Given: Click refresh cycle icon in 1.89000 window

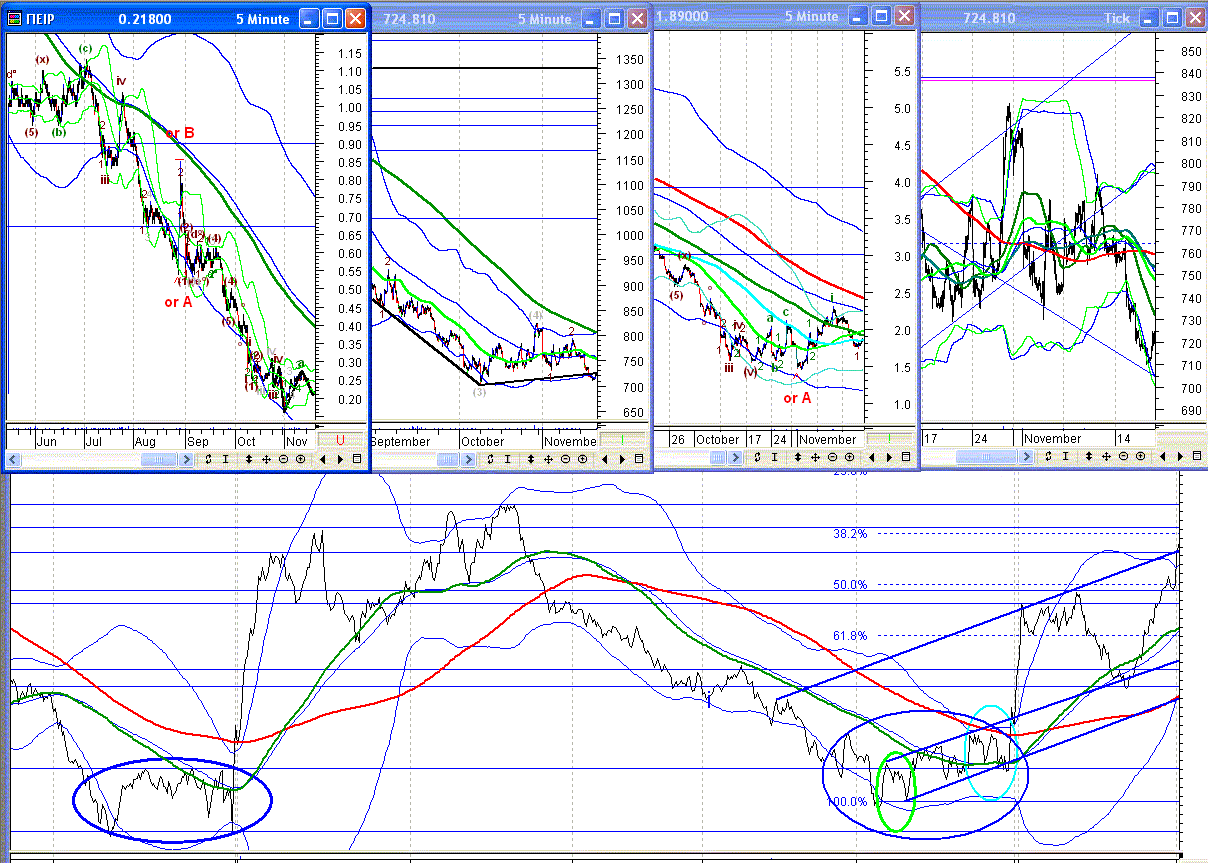Looking at the screenshot, I should point(758,457).
